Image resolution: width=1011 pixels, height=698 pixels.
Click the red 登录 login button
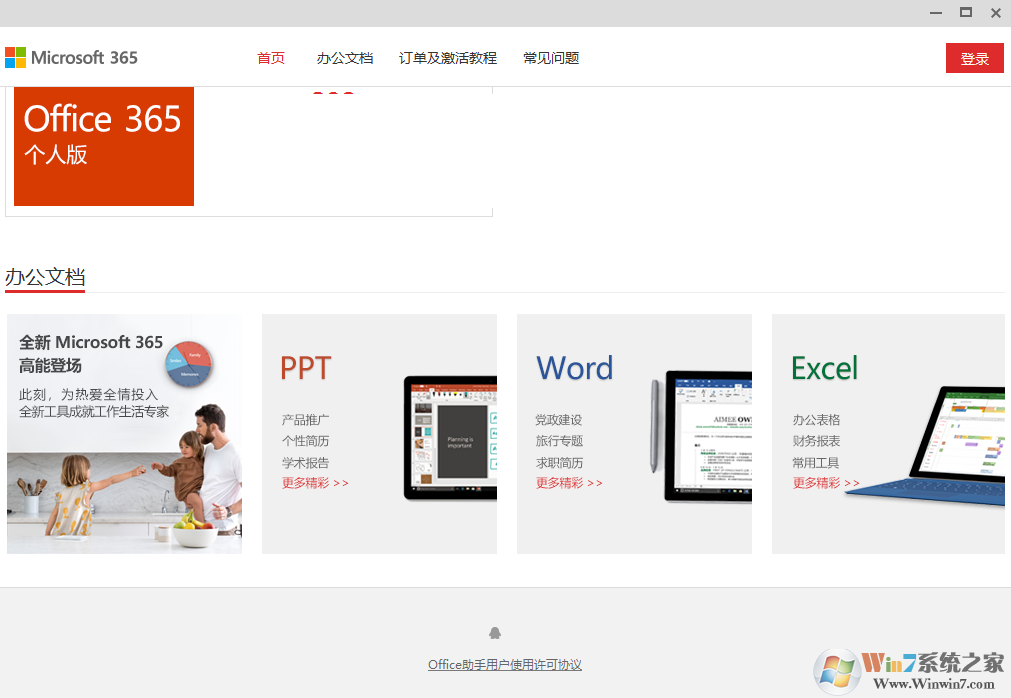click(x=974, y=58)
